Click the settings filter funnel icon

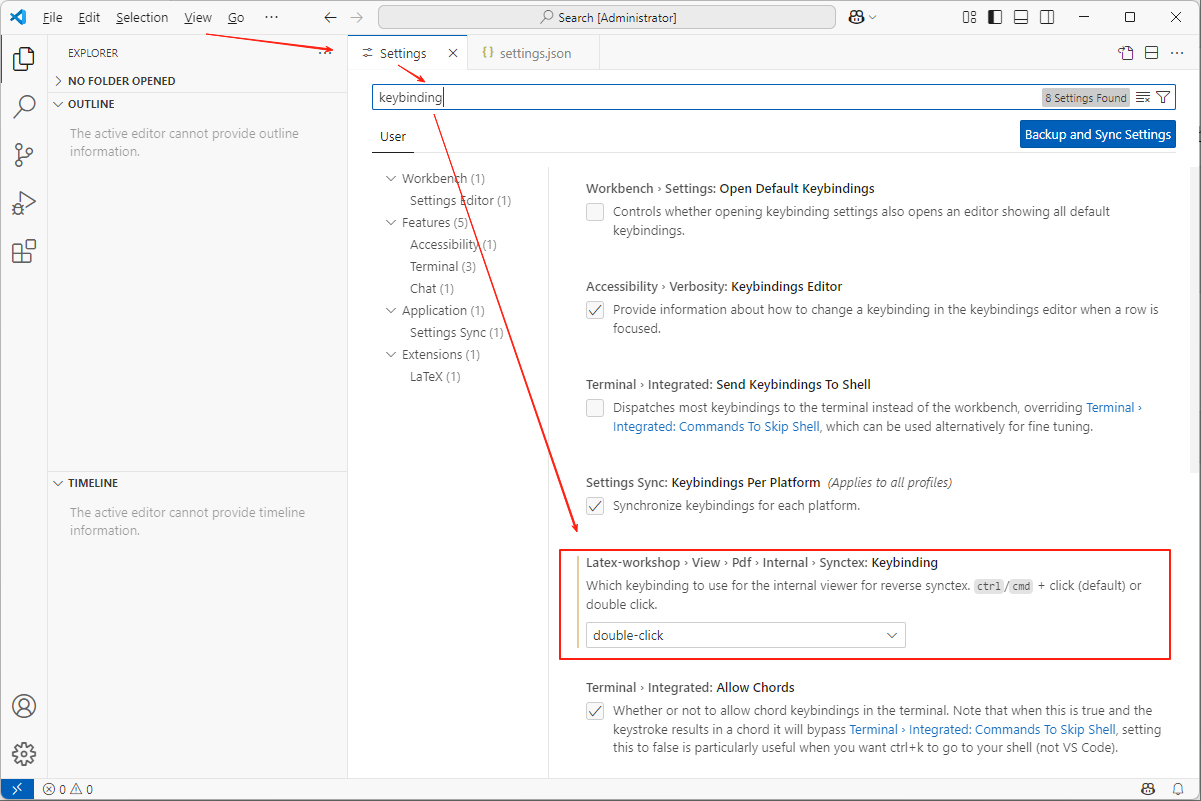pos(1163,97)
